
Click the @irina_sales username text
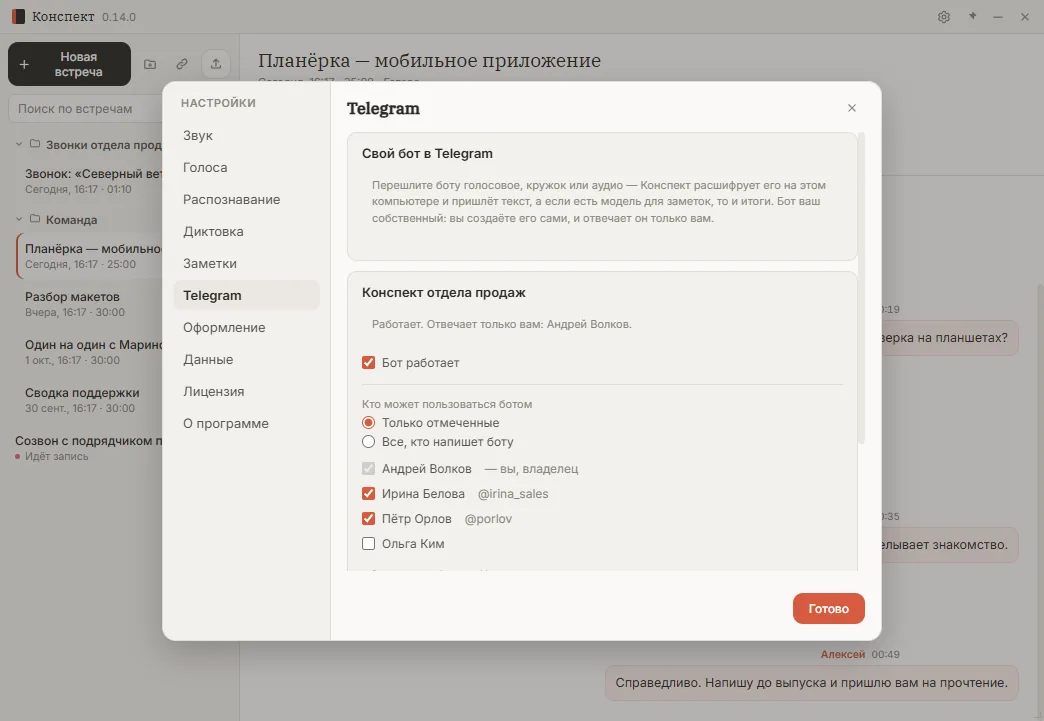pos(513,493)
